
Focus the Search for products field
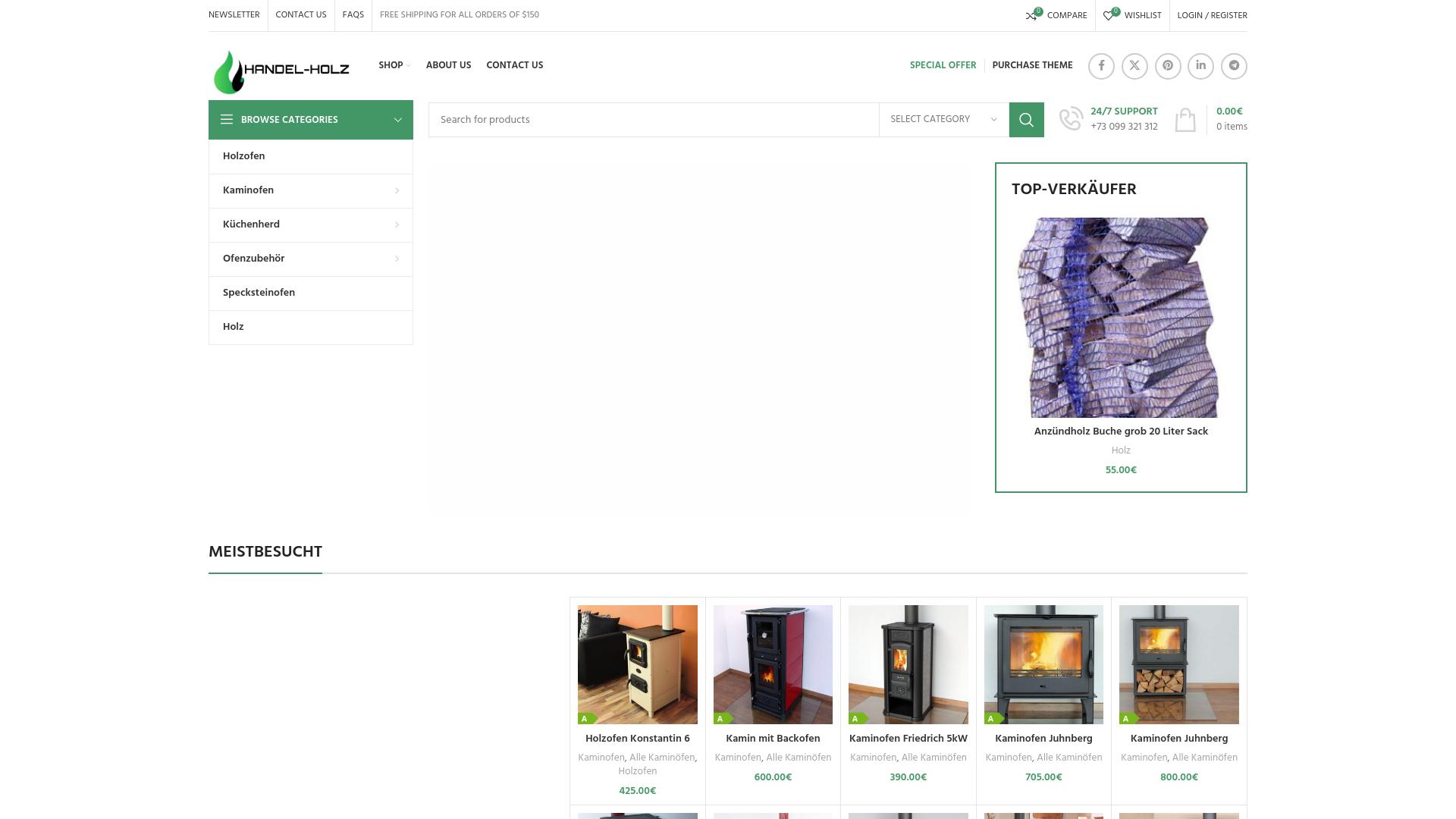(654, 120)
